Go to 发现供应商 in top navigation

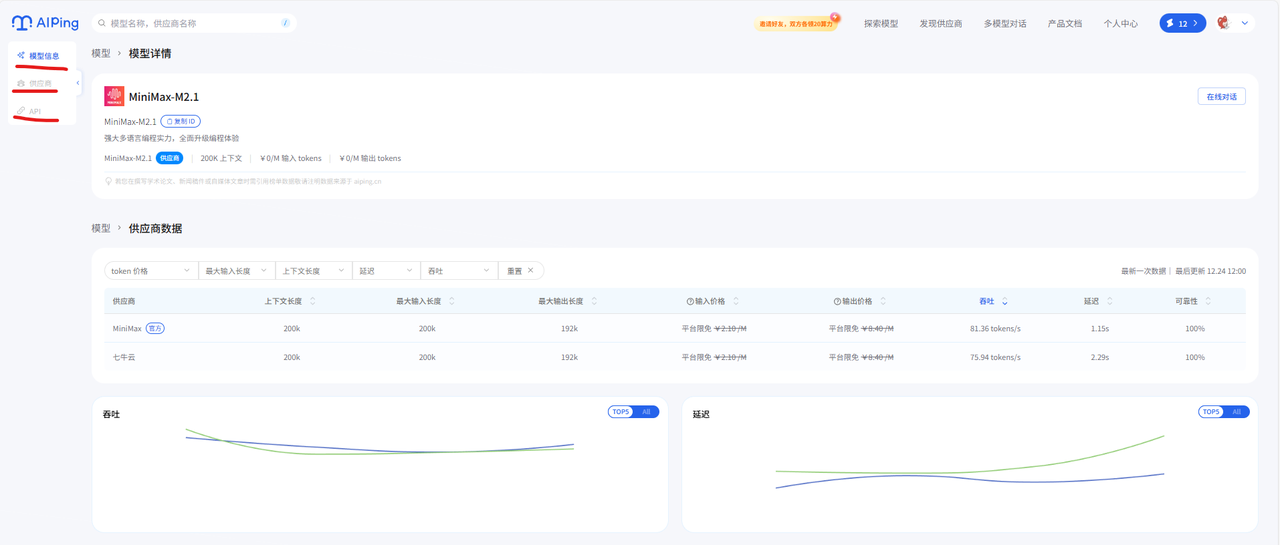coord(941,23)
